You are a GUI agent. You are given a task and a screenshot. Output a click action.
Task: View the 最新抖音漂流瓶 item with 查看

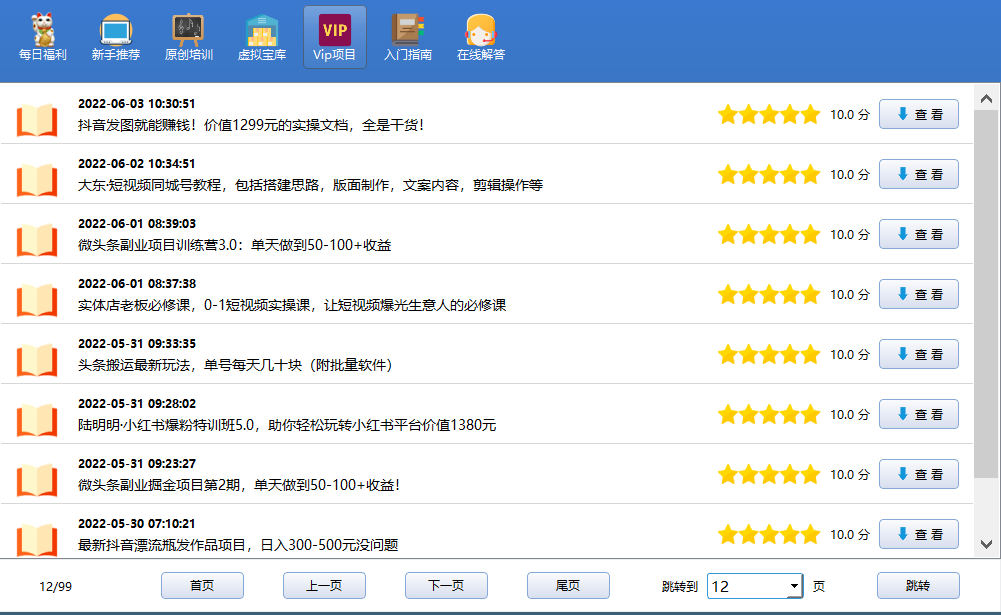[919, 535]
